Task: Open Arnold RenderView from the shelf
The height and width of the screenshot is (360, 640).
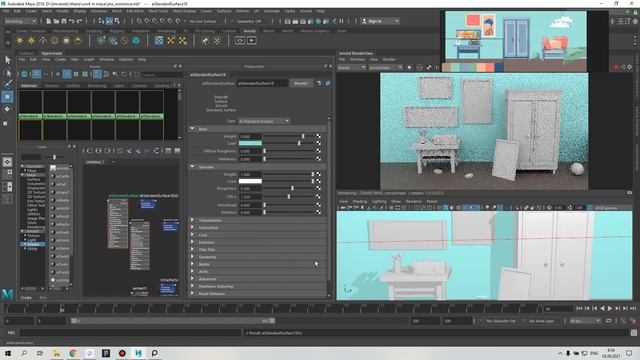Action: (240, 40)
